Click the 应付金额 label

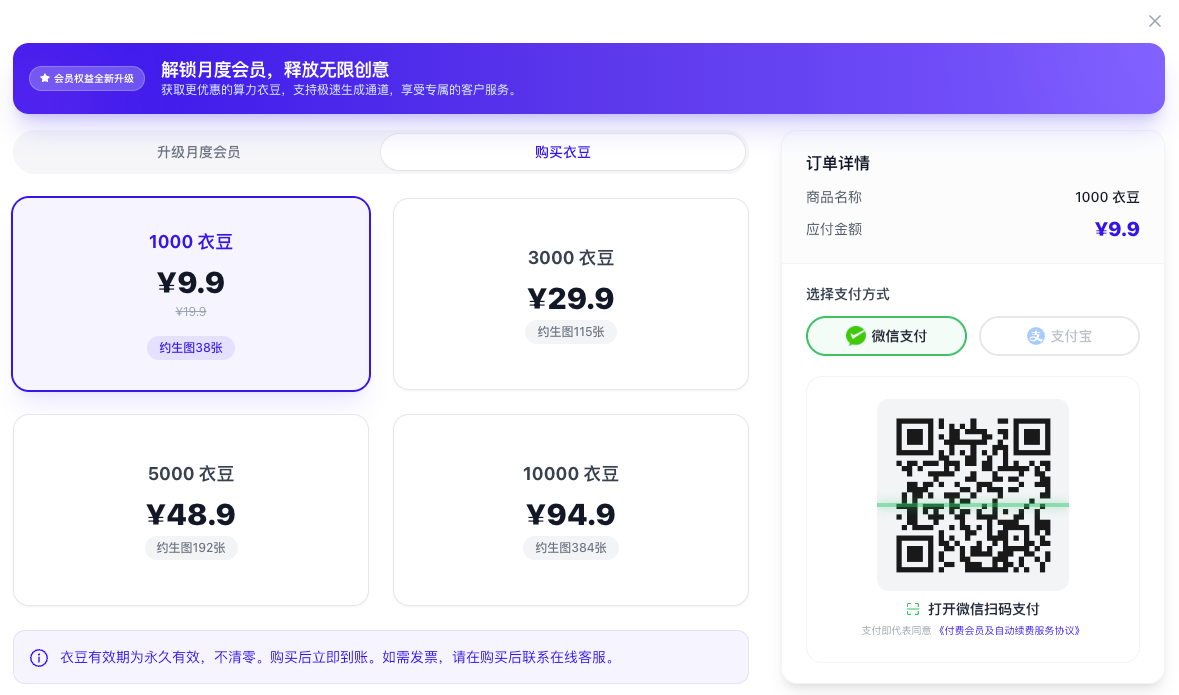[x=834, y=229]
